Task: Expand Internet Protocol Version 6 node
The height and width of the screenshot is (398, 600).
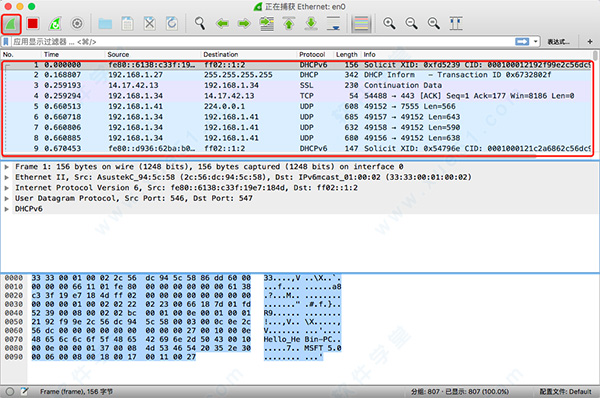Action: coord(7,188)
